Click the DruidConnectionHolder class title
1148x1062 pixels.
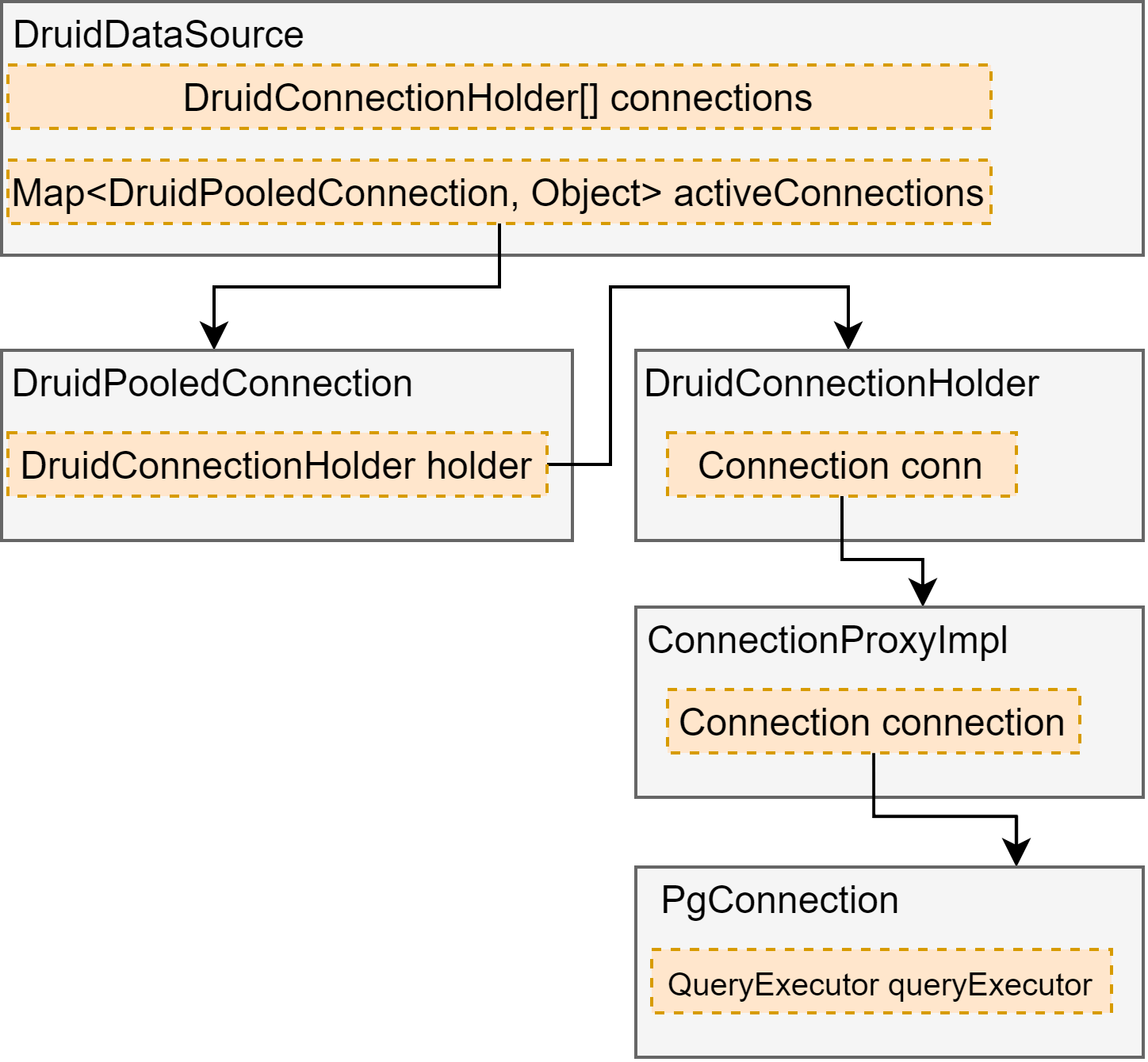[x=841, y=384]
